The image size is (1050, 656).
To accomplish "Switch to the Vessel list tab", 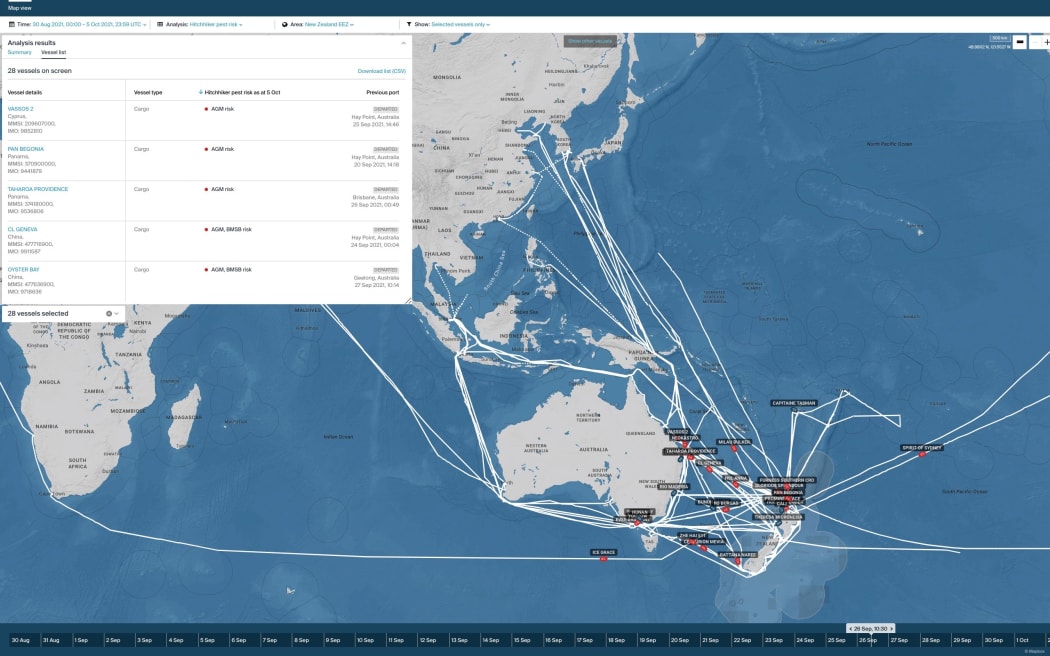I will pyautogui.click(x=54, y=52).
